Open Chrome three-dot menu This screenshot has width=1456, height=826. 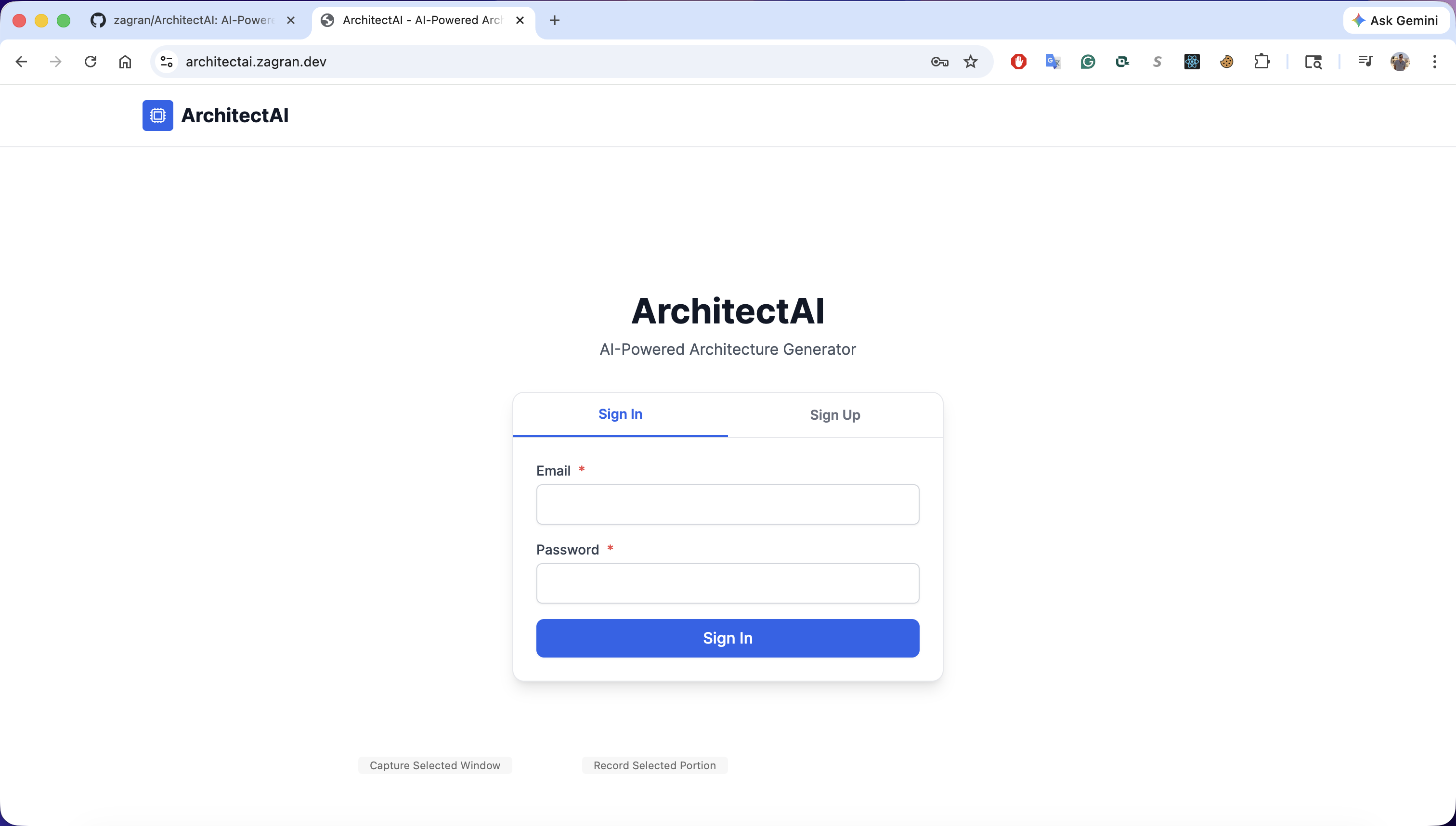click(1434, 62)
